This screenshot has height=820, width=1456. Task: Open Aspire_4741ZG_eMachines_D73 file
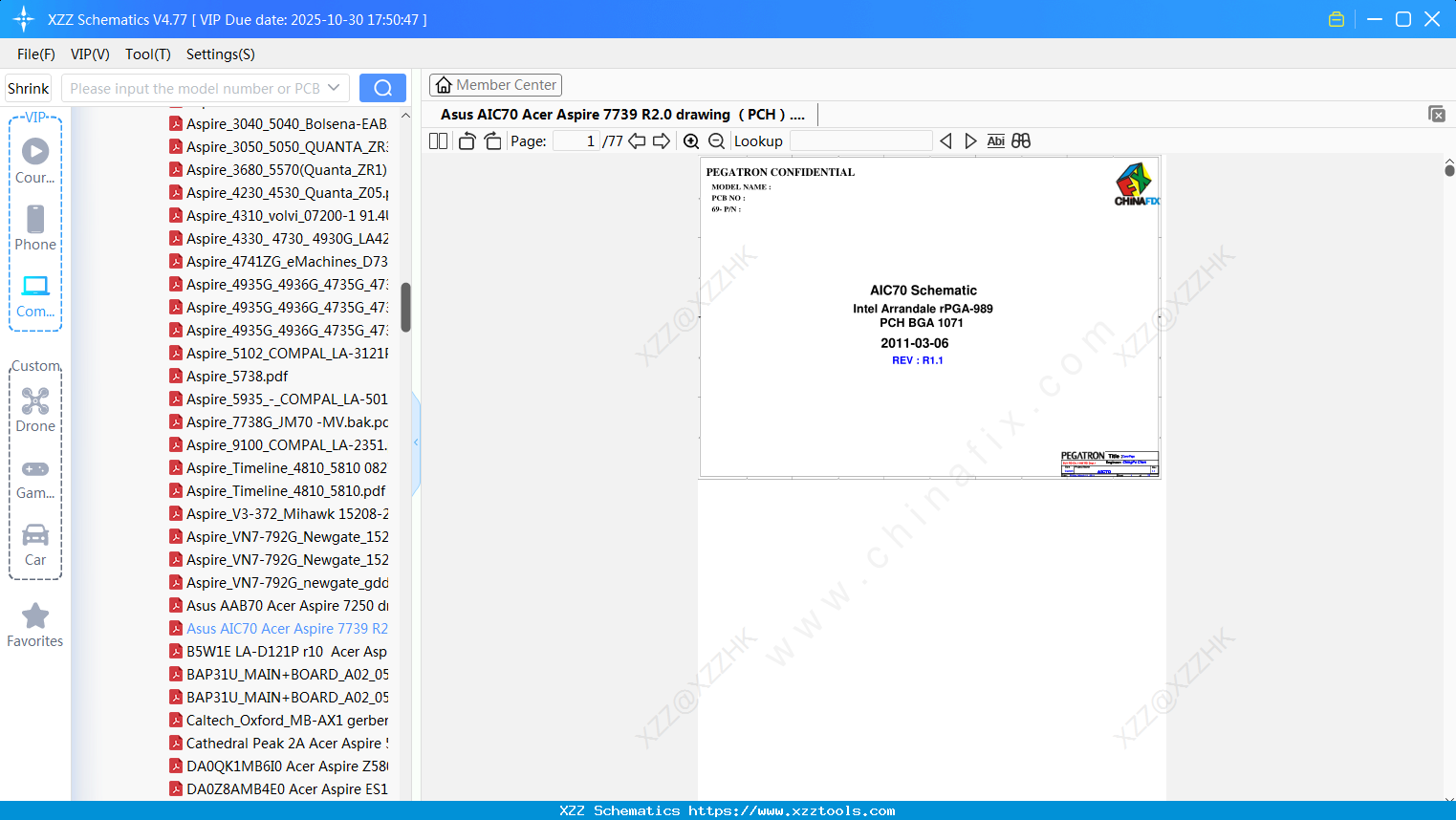(x=279, y=261)
